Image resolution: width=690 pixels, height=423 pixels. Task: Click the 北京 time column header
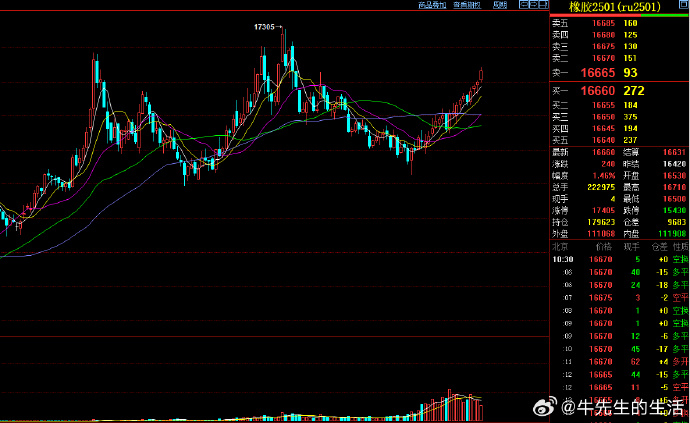pyautogui.click(x=560, y=245)
